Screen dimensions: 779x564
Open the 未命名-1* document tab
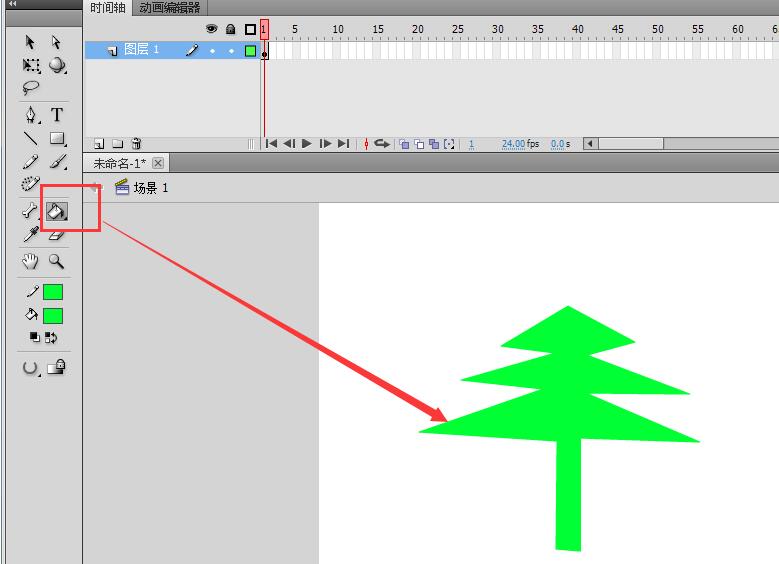[119, 163]
